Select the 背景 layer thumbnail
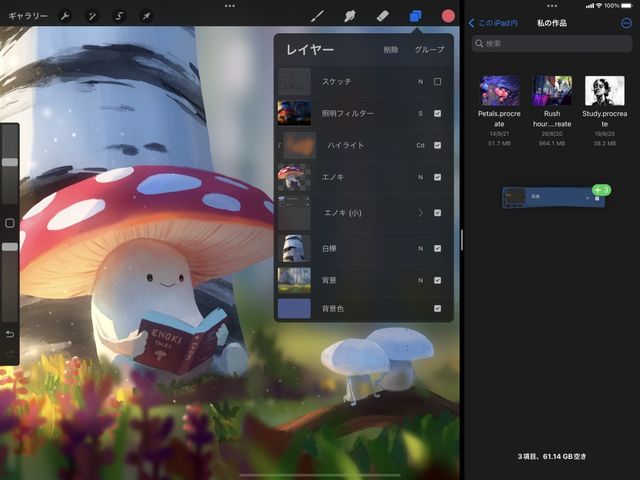 click(x=294, y=280)
